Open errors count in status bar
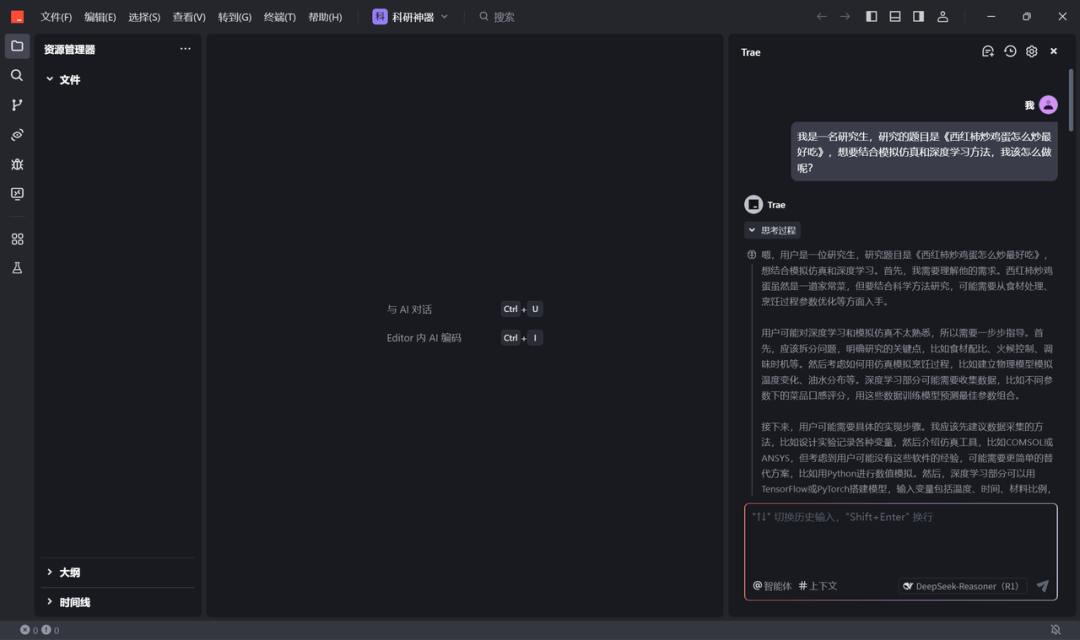The height and width of the screenshot is (640, 1080). 29,630
